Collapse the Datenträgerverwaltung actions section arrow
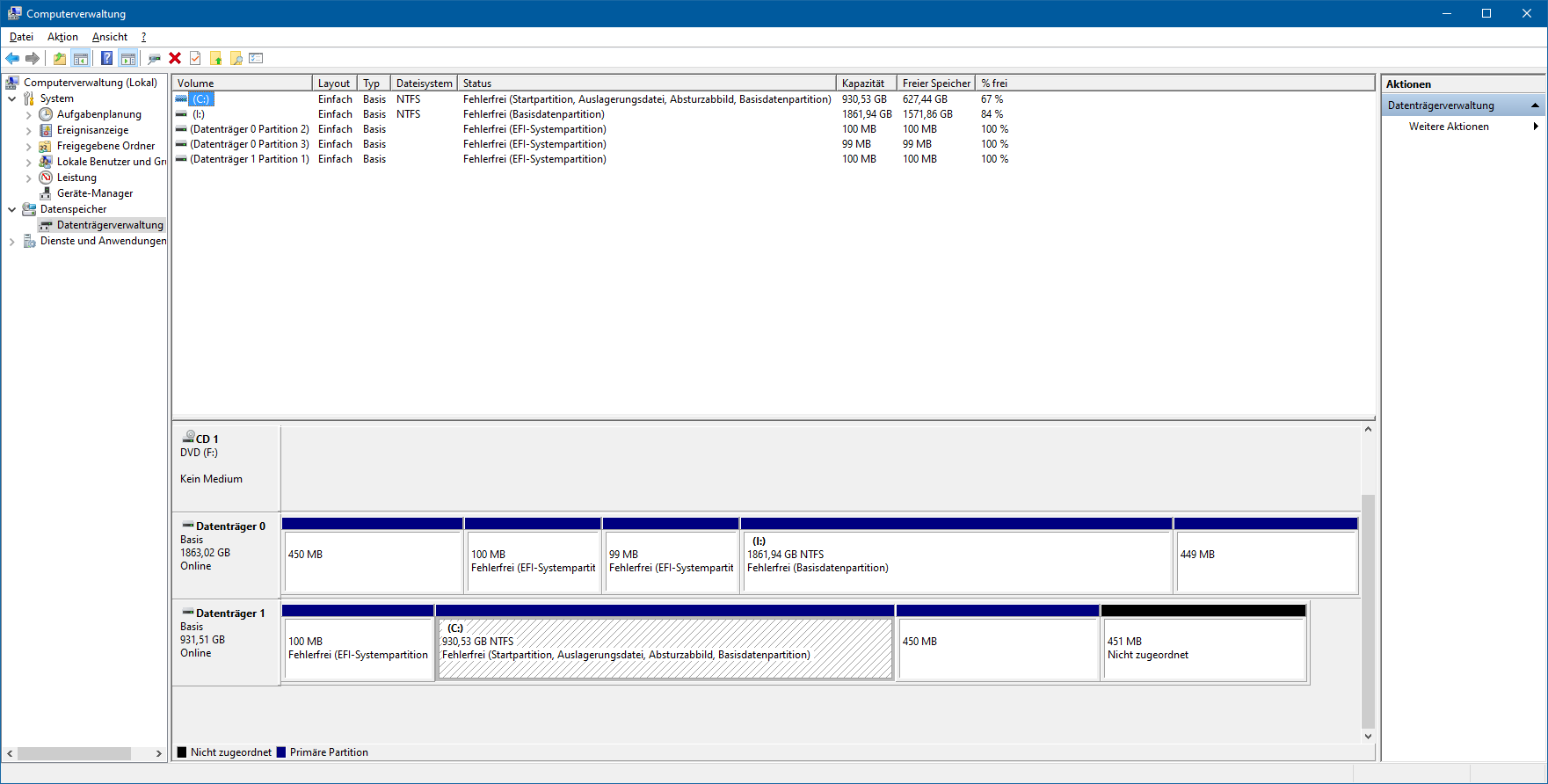This screenshot has width=1548, height=784. tap(1535, 105)
